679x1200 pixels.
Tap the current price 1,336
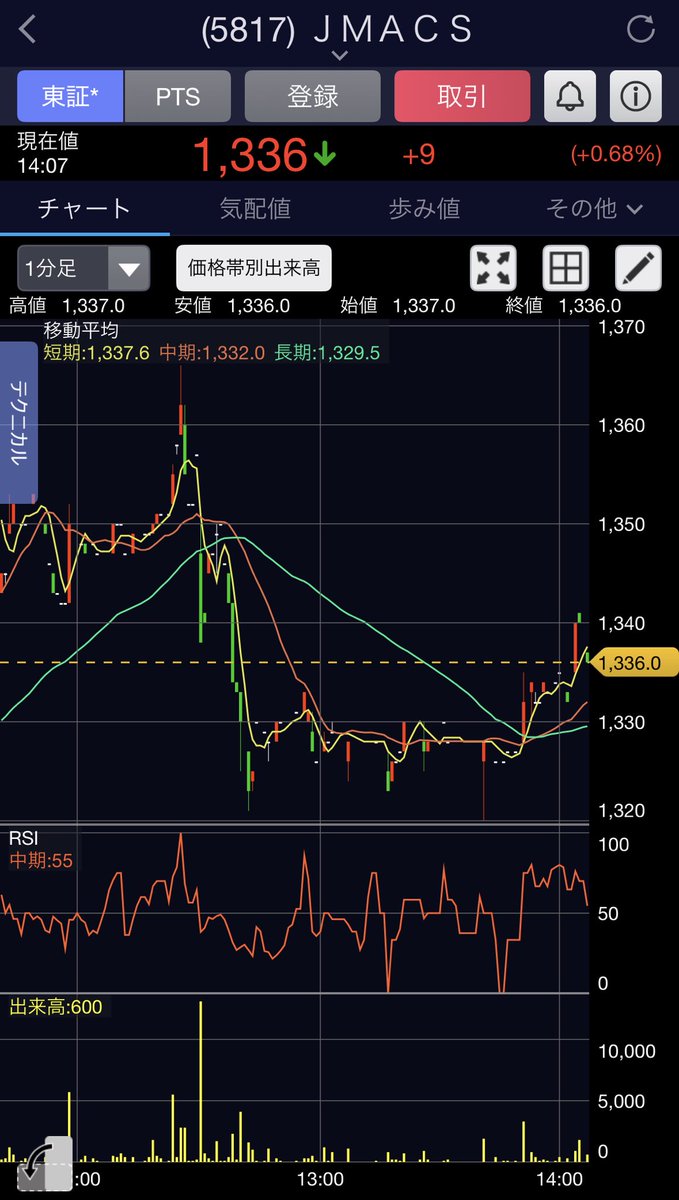(x=250, y=155)
